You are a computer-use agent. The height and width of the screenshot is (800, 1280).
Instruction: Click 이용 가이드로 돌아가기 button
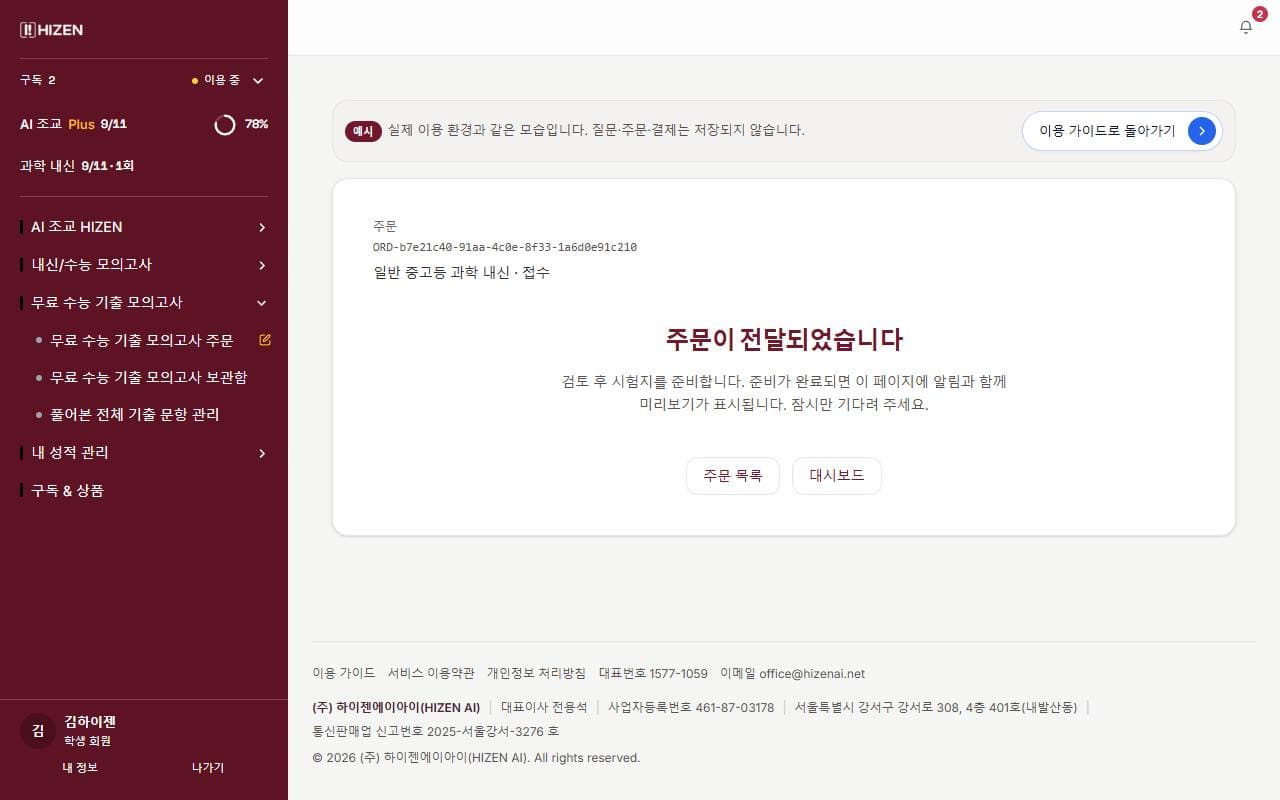pyautogui.click(x=1122, y=131)
